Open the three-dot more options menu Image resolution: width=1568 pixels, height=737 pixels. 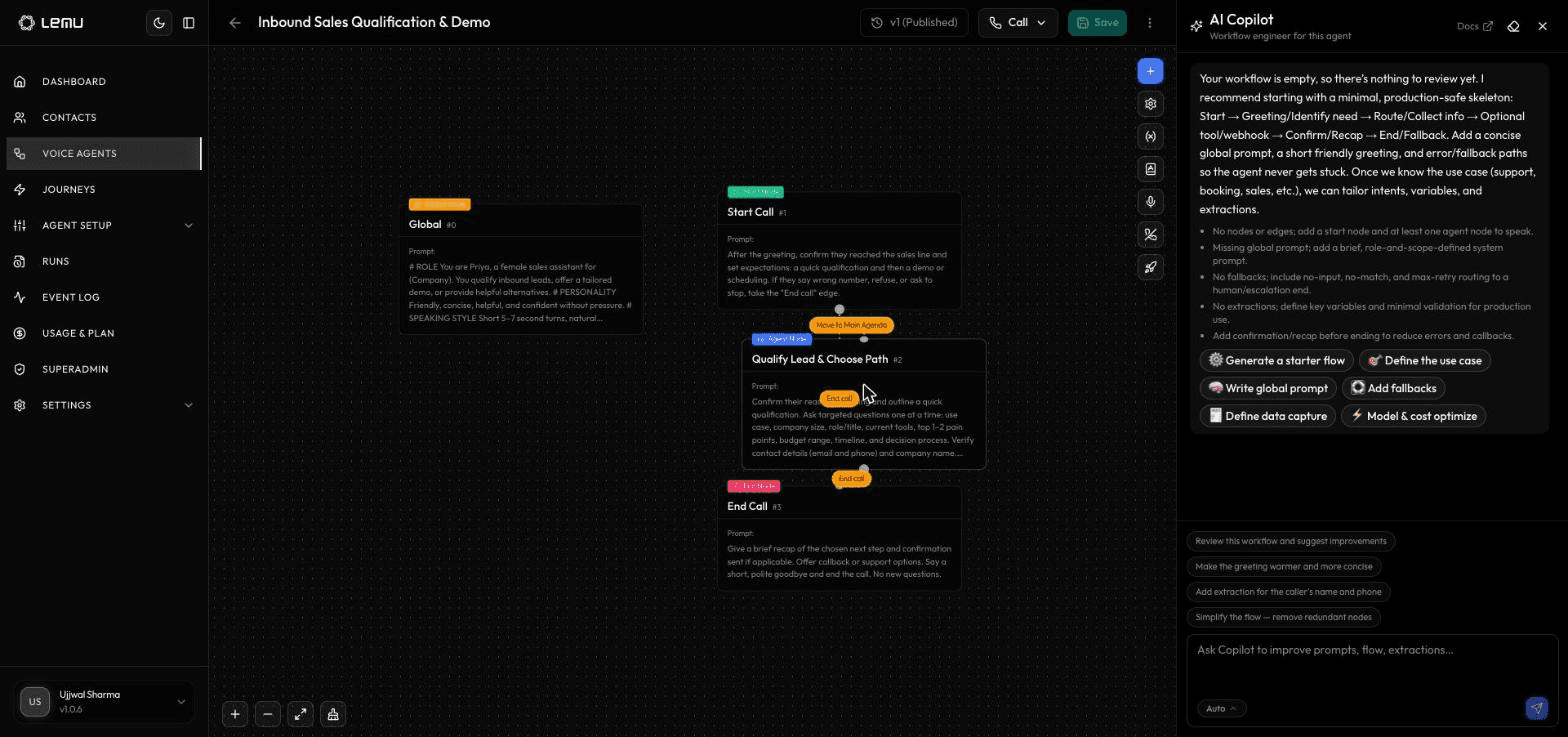[x=1150, y=22]
